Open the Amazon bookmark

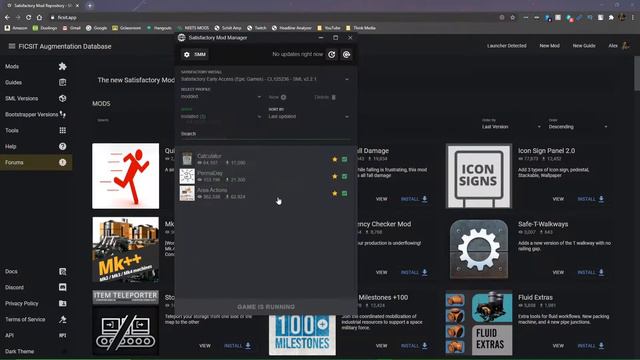16,28
